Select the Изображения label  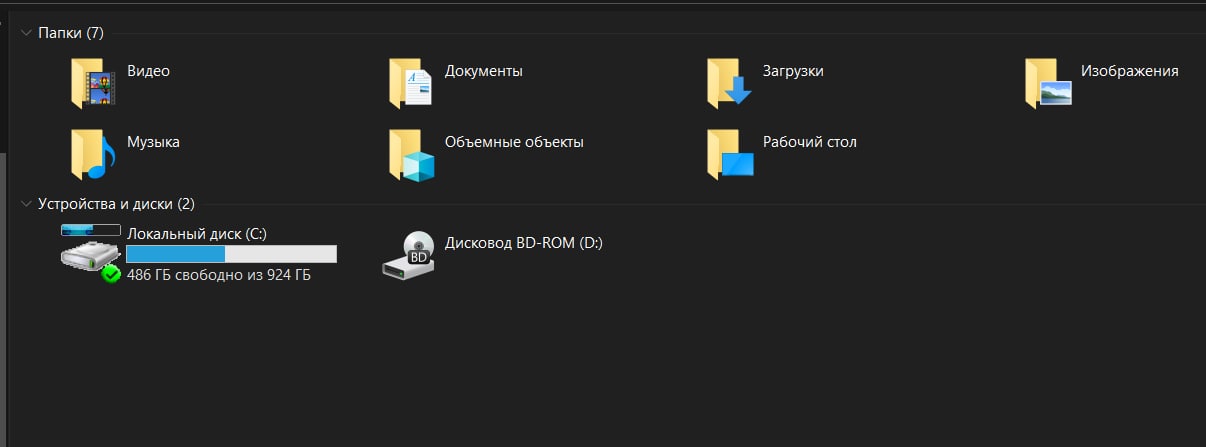(1130, 71)
